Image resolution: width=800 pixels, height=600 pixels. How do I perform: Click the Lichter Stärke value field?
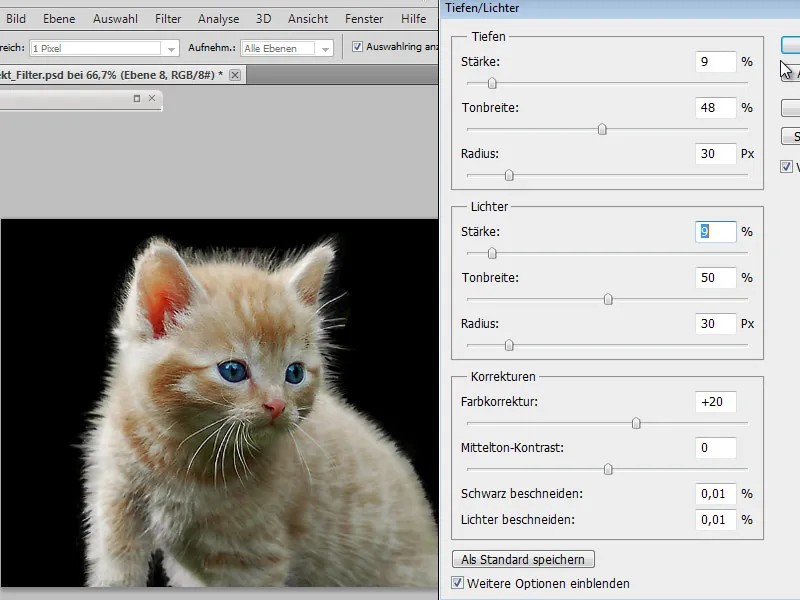[x=715, y=232]
